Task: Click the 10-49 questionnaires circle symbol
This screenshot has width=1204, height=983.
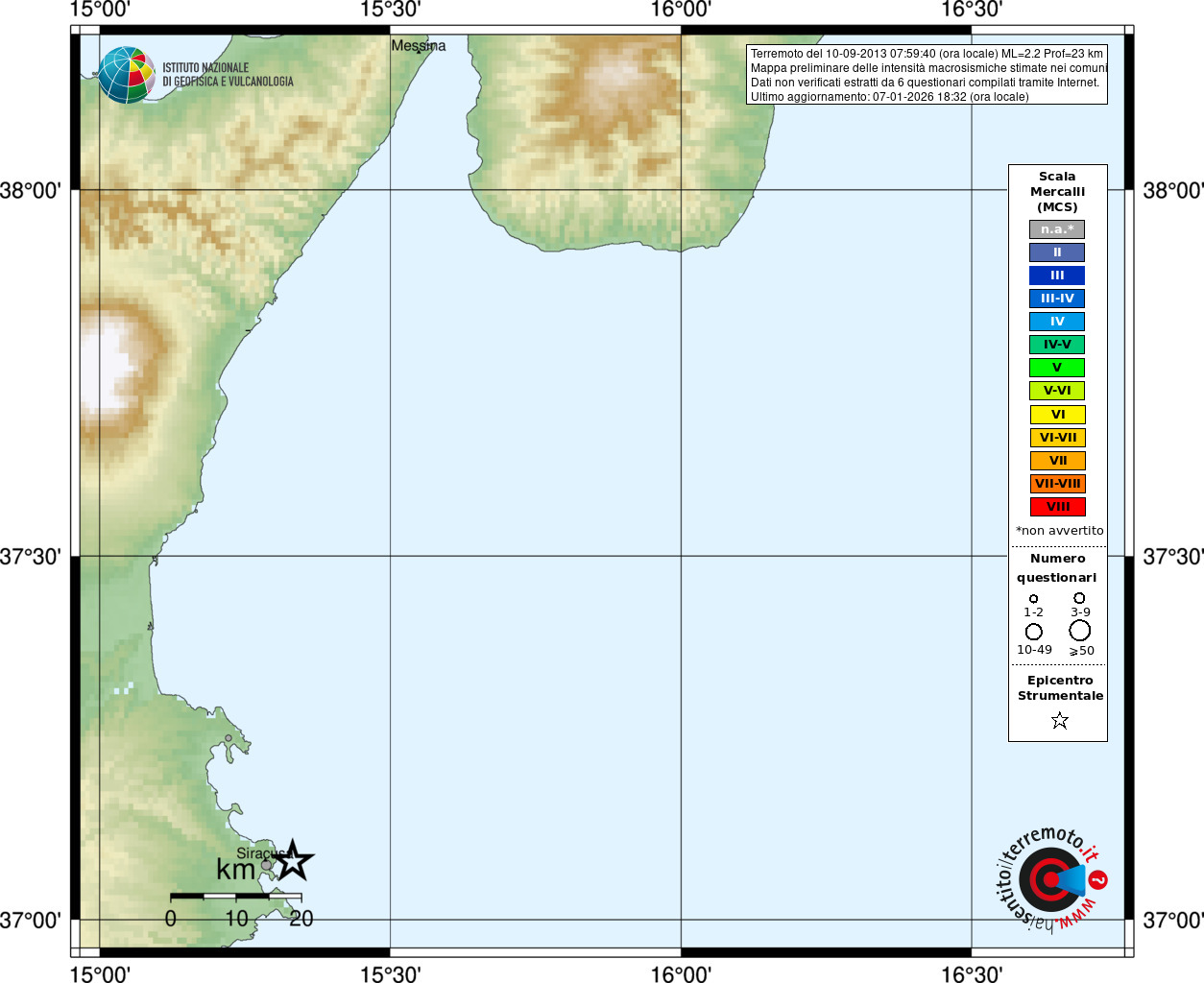Action: (1034, 632)
